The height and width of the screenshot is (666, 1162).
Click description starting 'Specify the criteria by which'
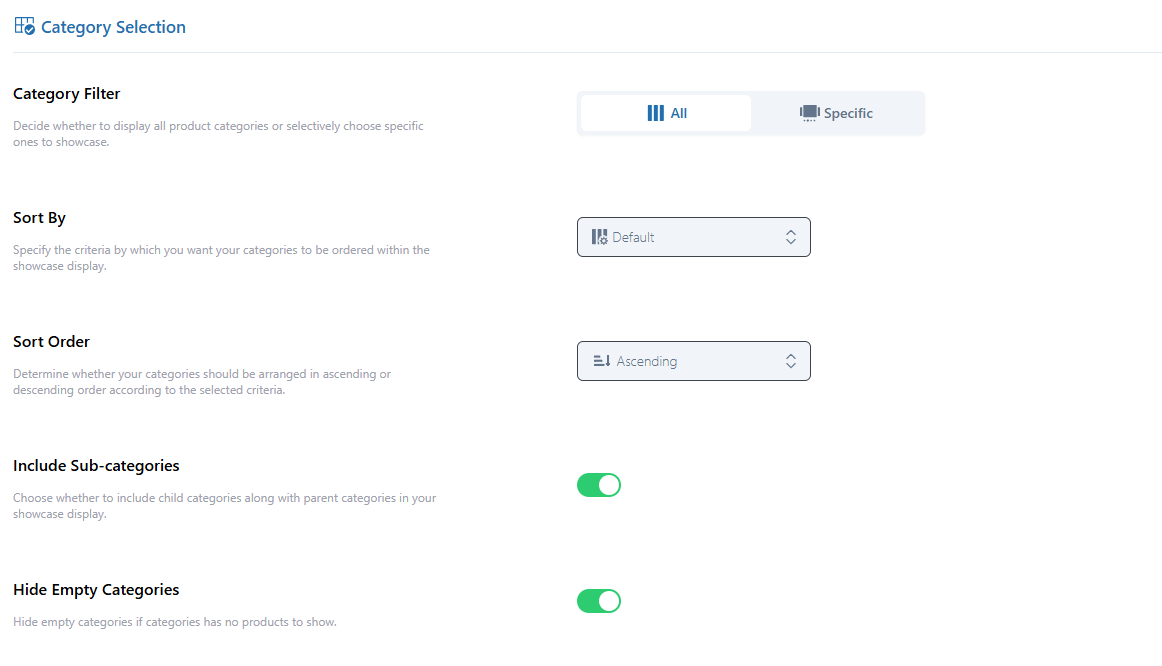pyautogui.click(x=221, y=258)
